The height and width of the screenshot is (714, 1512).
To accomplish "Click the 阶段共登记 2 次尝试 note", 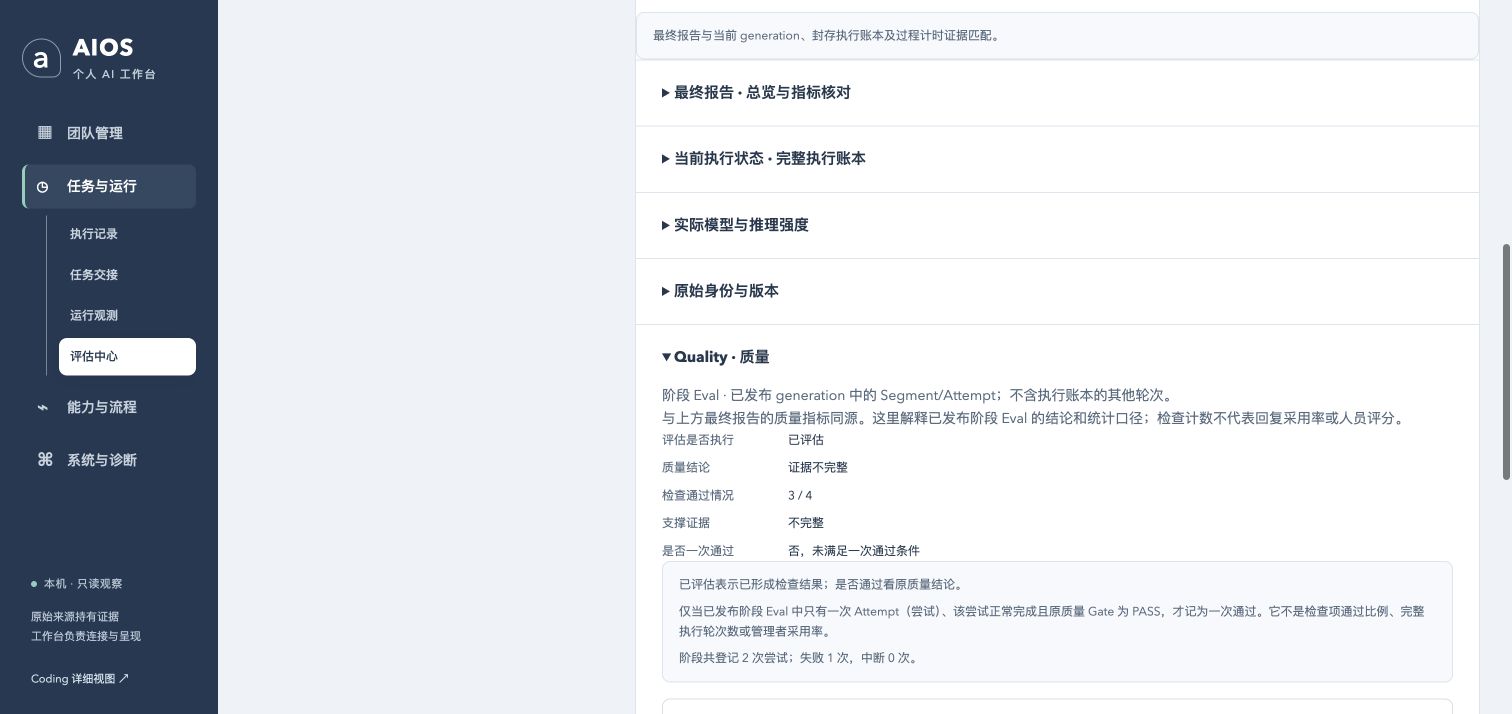I will pyautogui.click(x=799, y=658).
